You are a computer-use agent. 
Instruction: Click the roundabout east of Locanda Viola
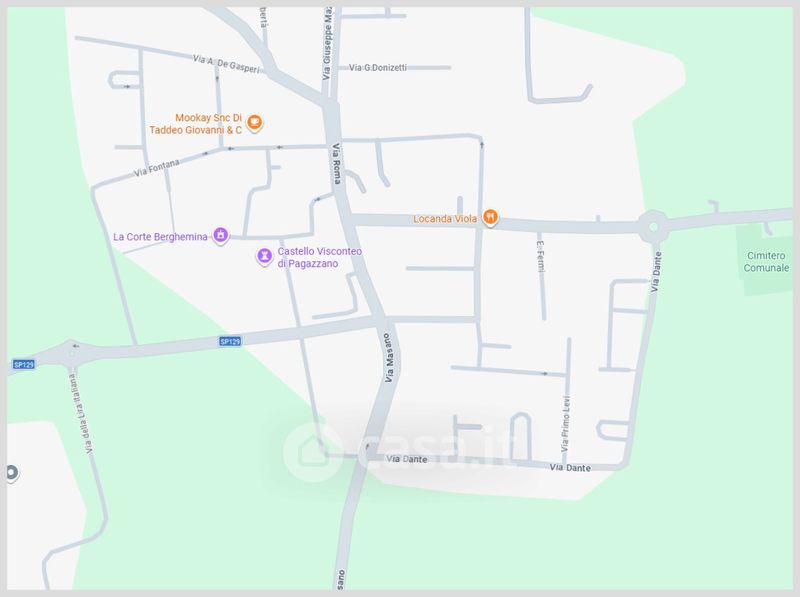click(x=653, y=227)
